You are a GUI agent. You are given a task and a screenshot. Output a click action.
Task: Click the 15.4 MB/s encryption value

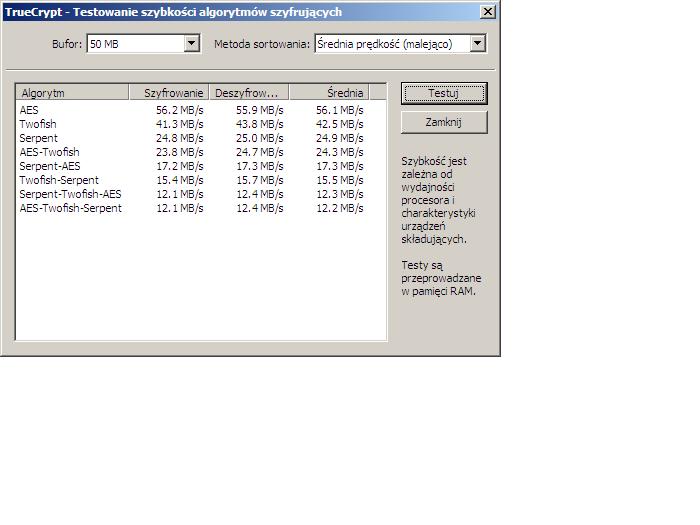pyautogui.click(x=179, y=180)
